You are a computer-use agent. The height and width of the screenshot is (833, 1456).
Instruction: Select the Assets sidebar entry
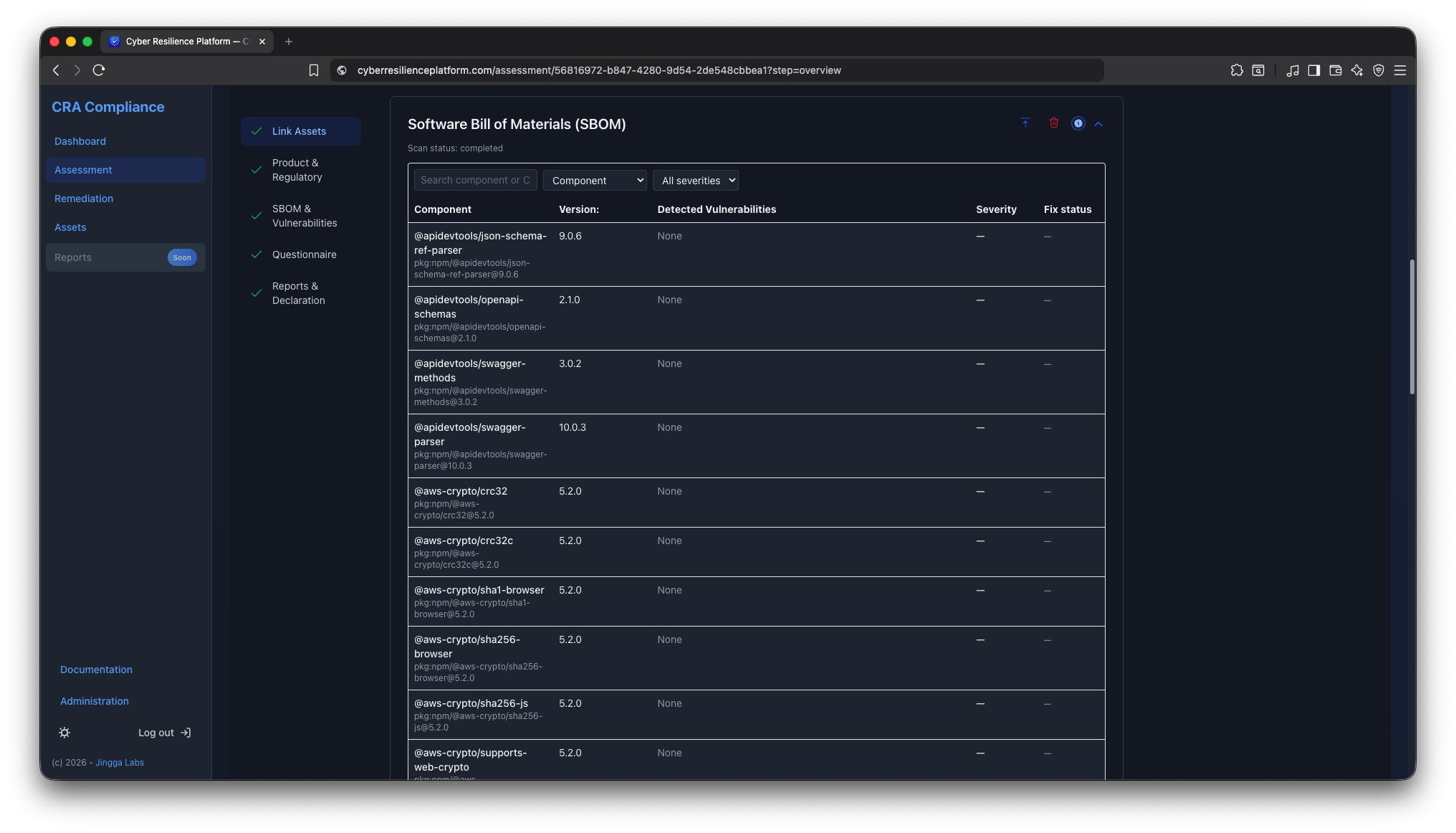click(x=70, y=227)
